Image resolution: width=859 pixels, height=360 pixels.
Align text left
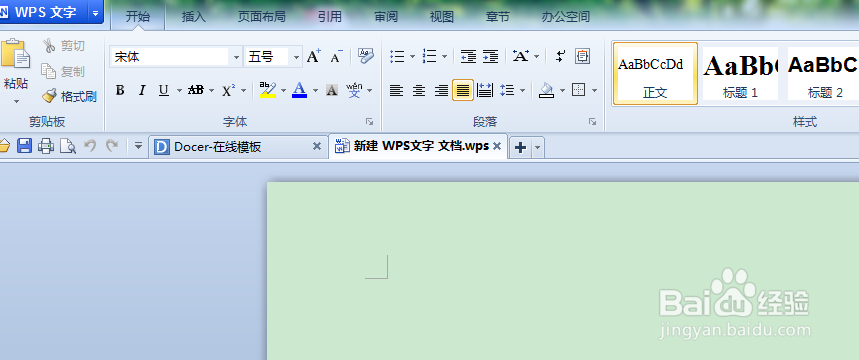(x=396, y=90)
